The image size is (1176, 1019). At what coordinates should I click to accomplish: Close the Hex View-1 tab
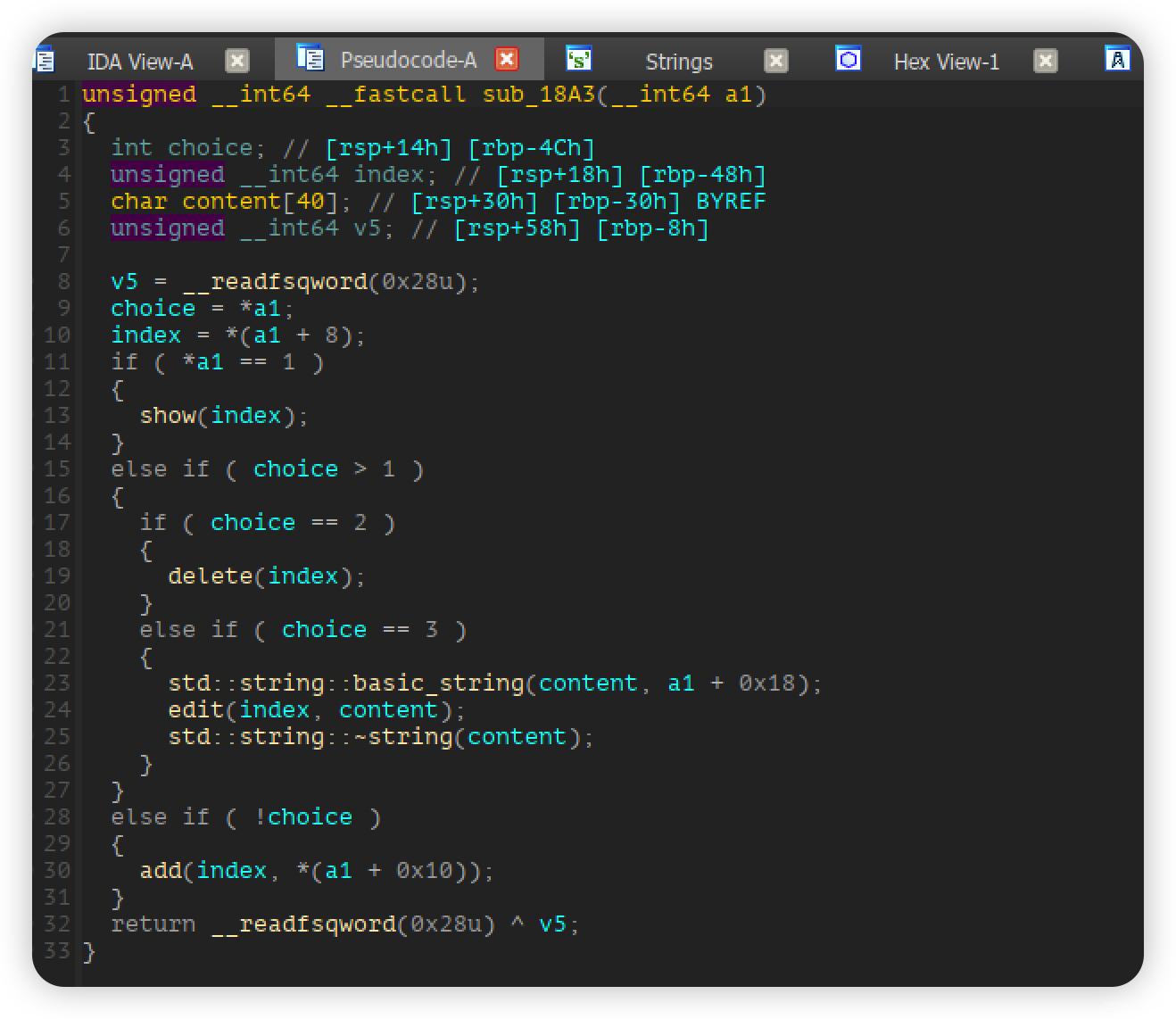(1045, 61)
